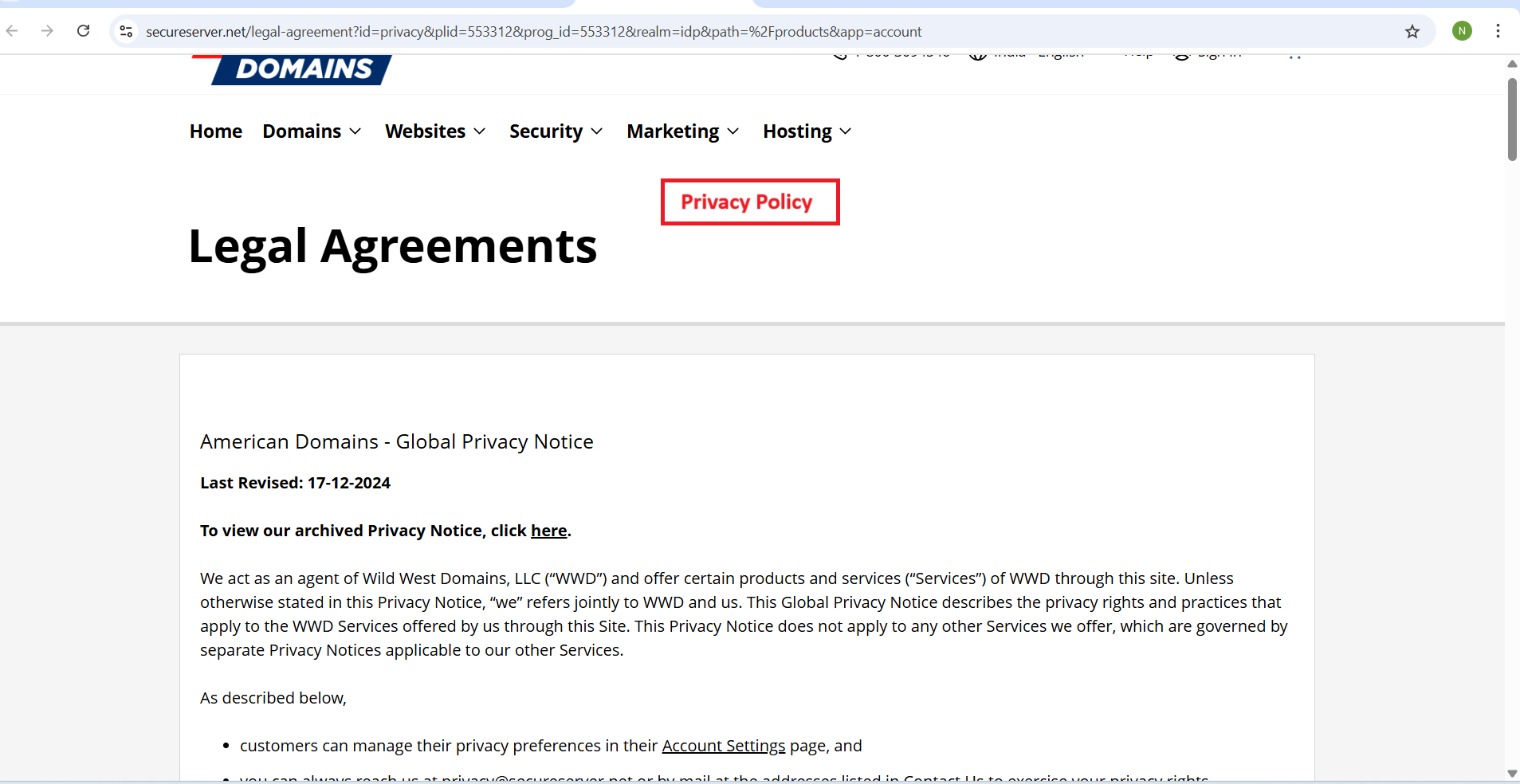The width and height of the screenshot is (1520, 784).
Task: Bookmark this page with the star icon
Action: click(x=1412, y=31)
